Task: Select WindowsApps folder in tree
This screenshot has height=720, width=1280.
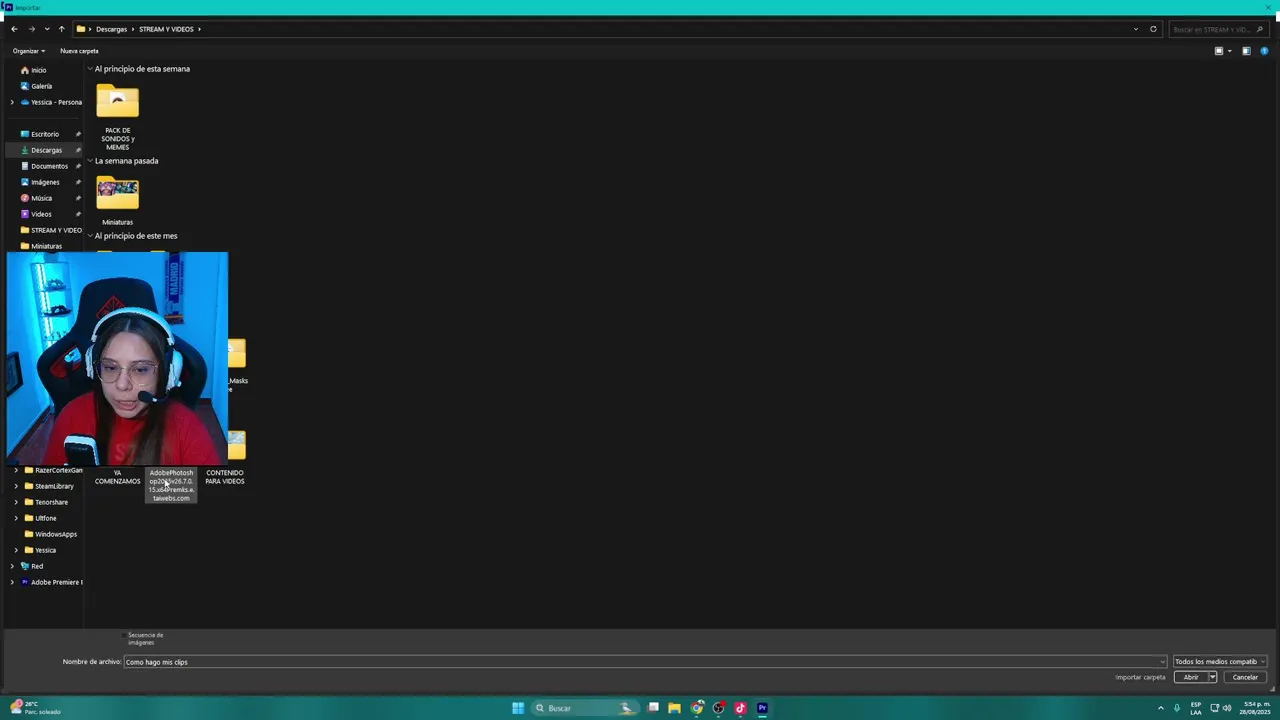Action: tap(55, 534)
